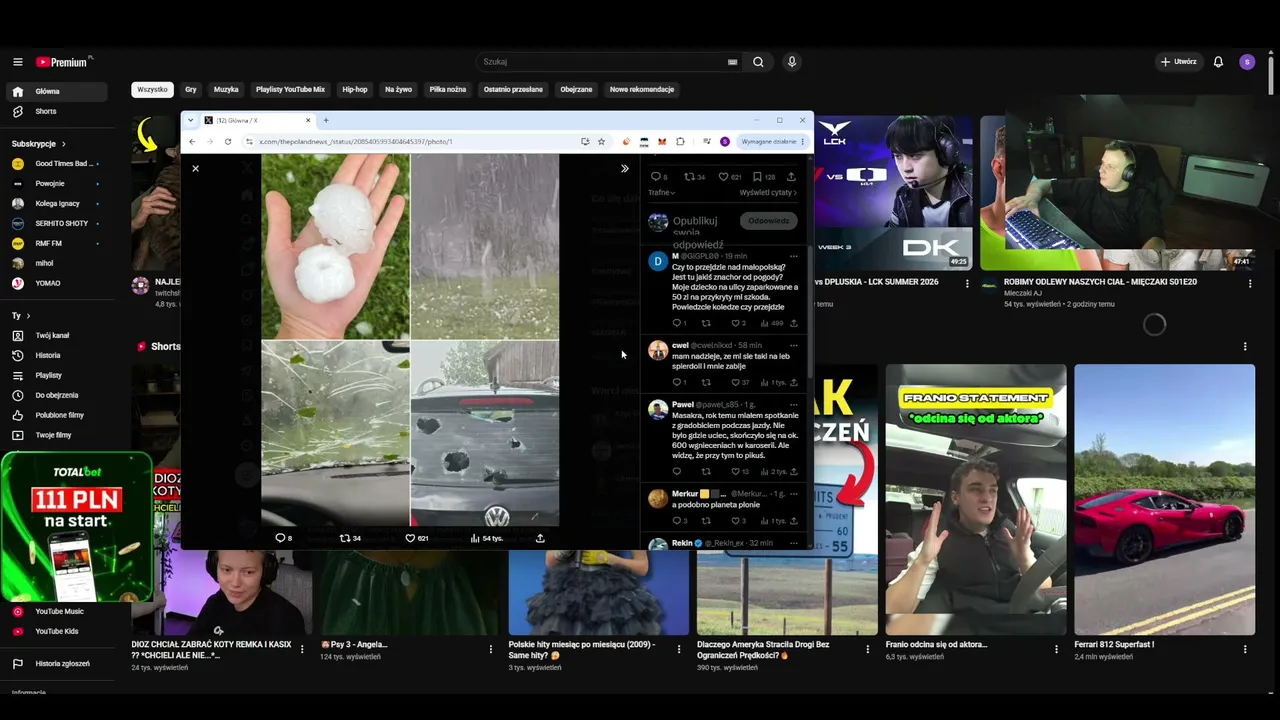Viewport: 1280px width, 720px height.
Task: Click the Odpowiedz reply button
Action: 769,221
